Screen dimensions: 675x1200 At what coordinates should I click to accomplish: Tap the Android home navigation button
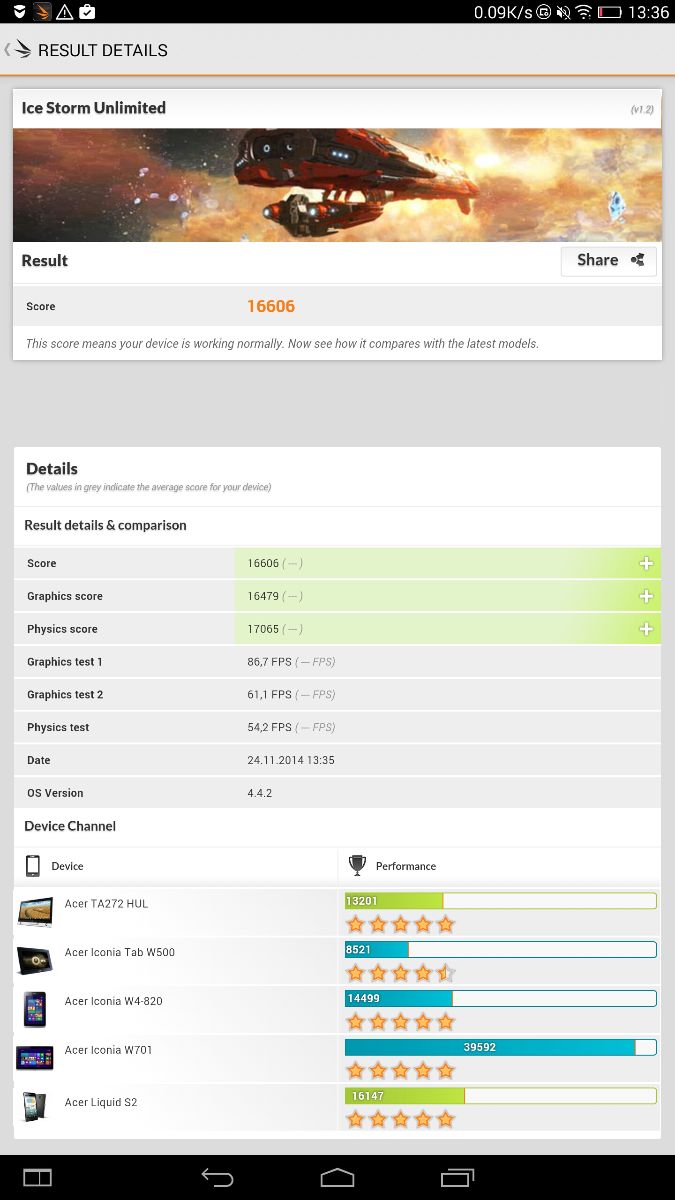point(337,1177)
